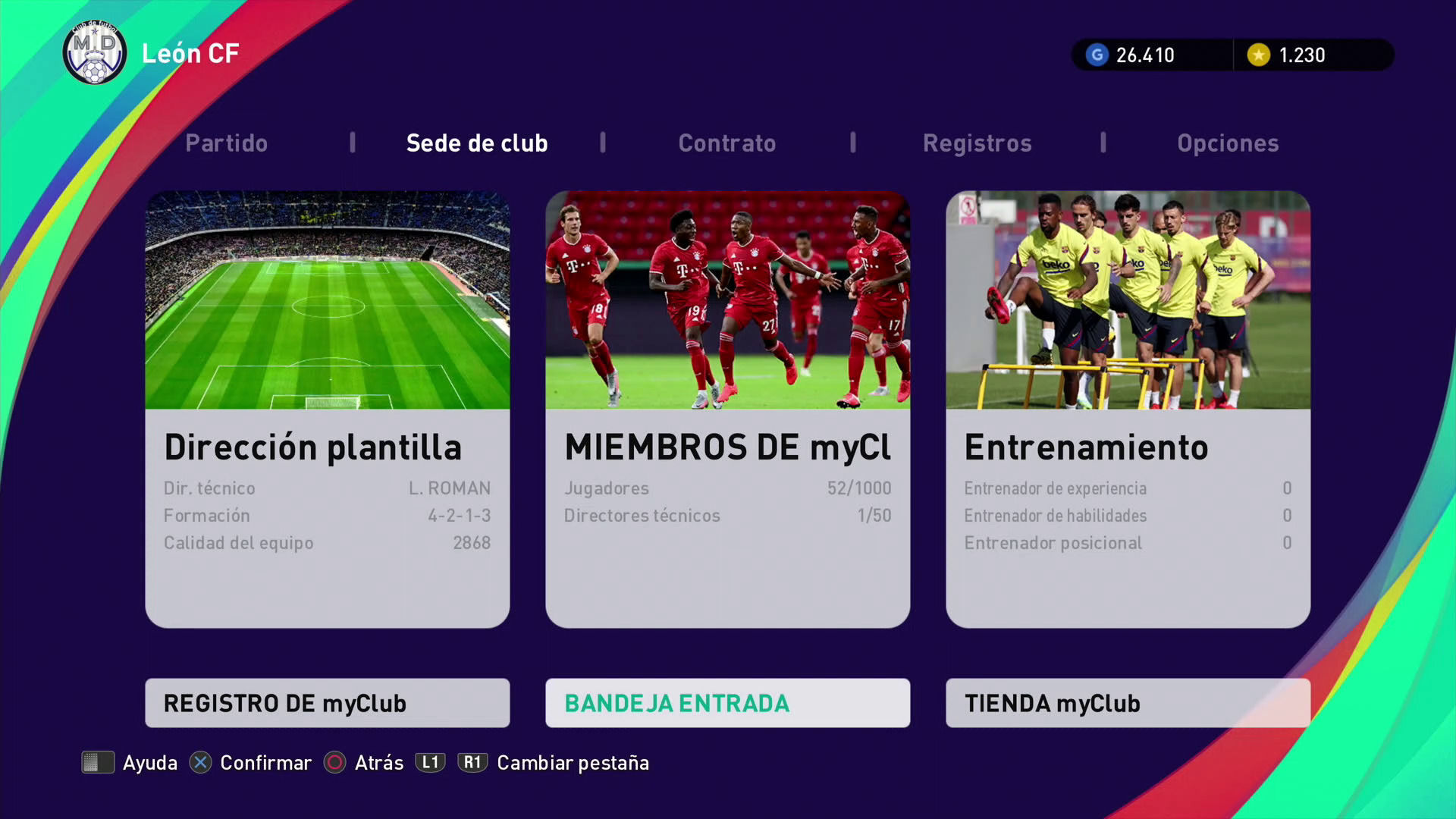This screenshot has height=819, width=1456.
Task: Click the León CF club crest emblem
Action: click(x=95, y=53)
